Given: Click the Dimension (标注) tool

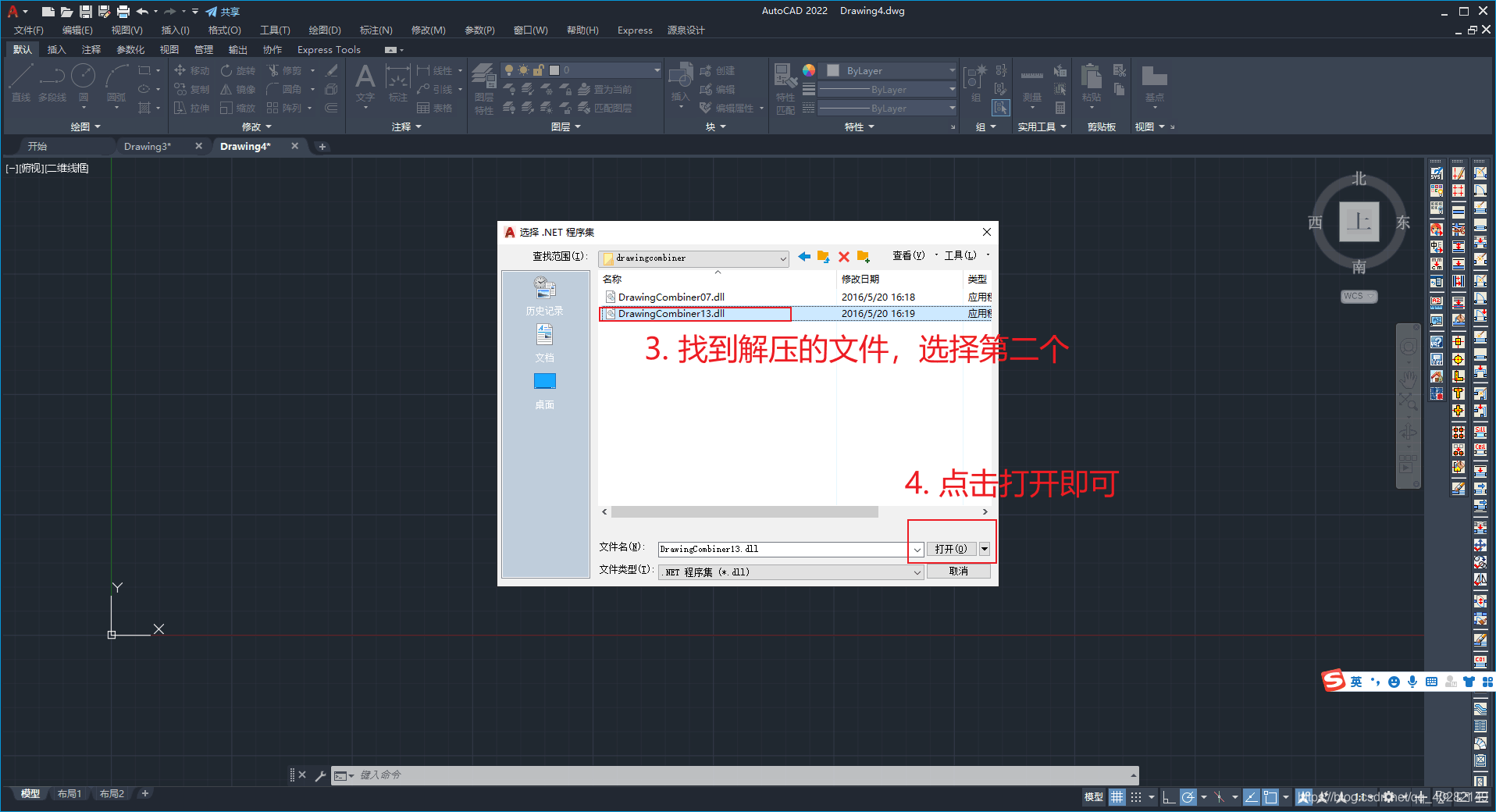Looking at the screenshot, I should [398, 83].
